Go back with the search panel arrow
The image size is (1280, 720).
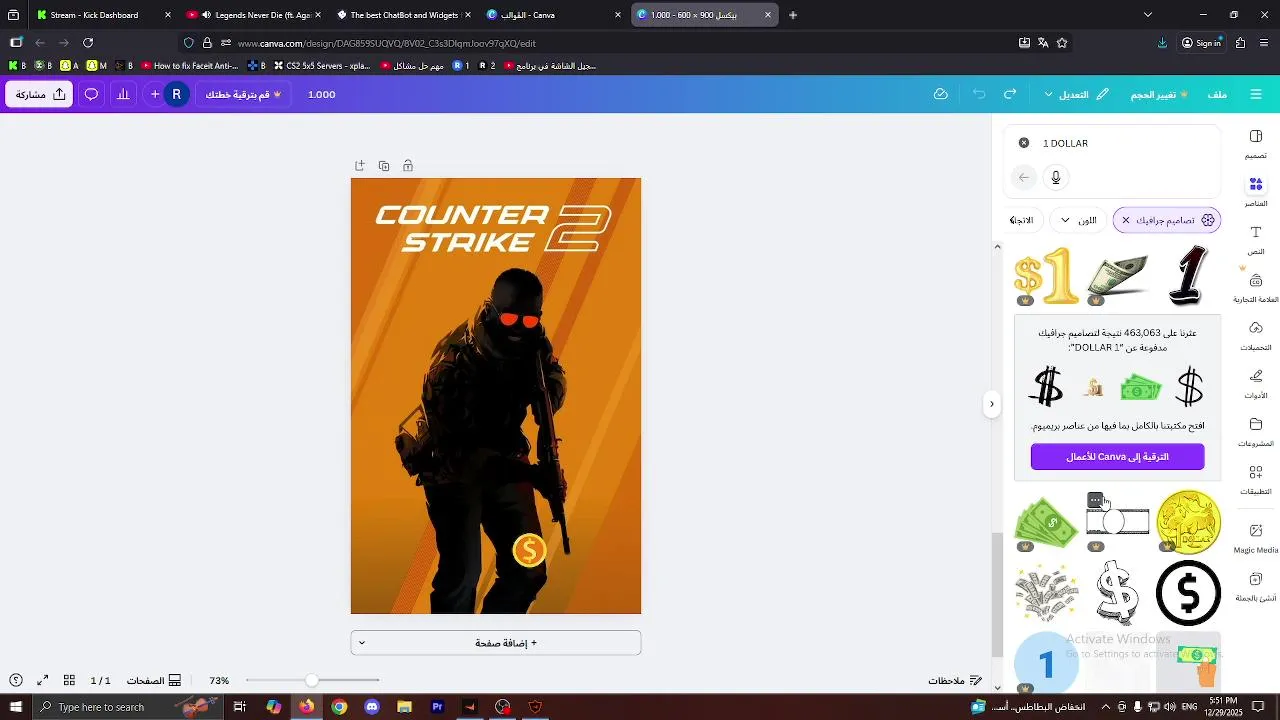1024,177
